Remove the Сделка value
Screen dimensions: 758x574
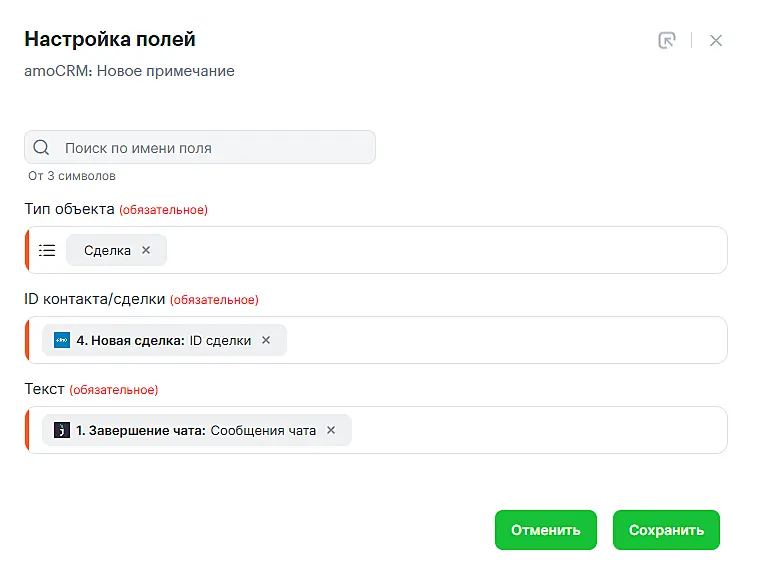146,250
